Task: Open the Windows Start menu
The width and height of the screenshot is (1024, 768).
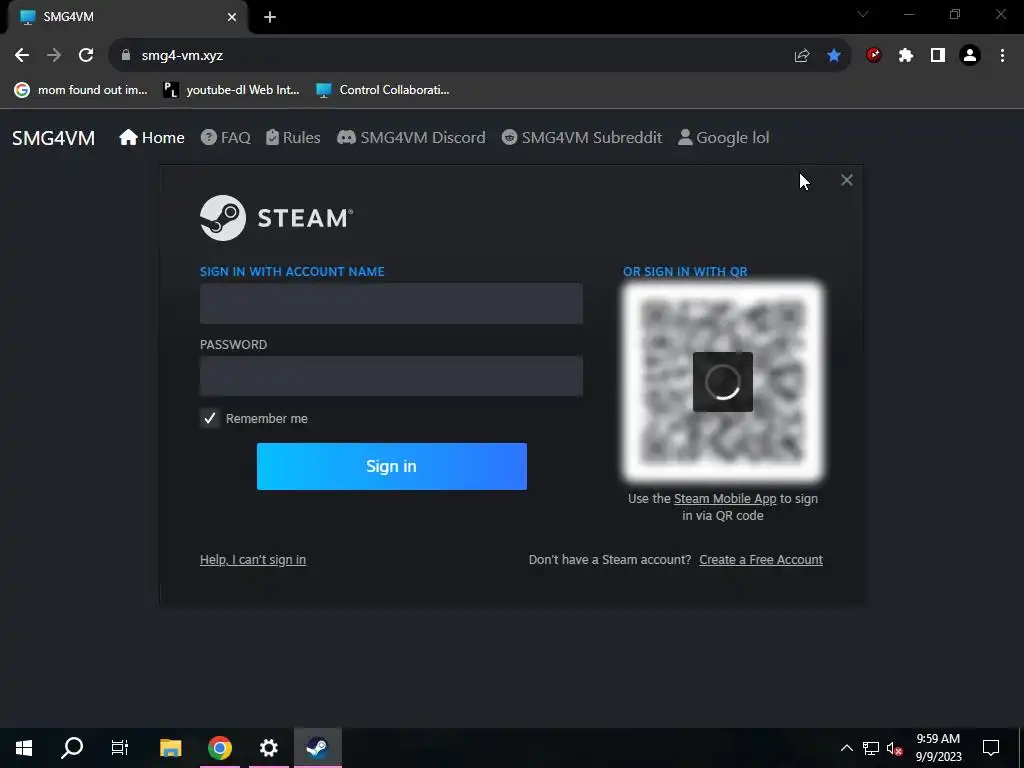Action: point(24,748)
